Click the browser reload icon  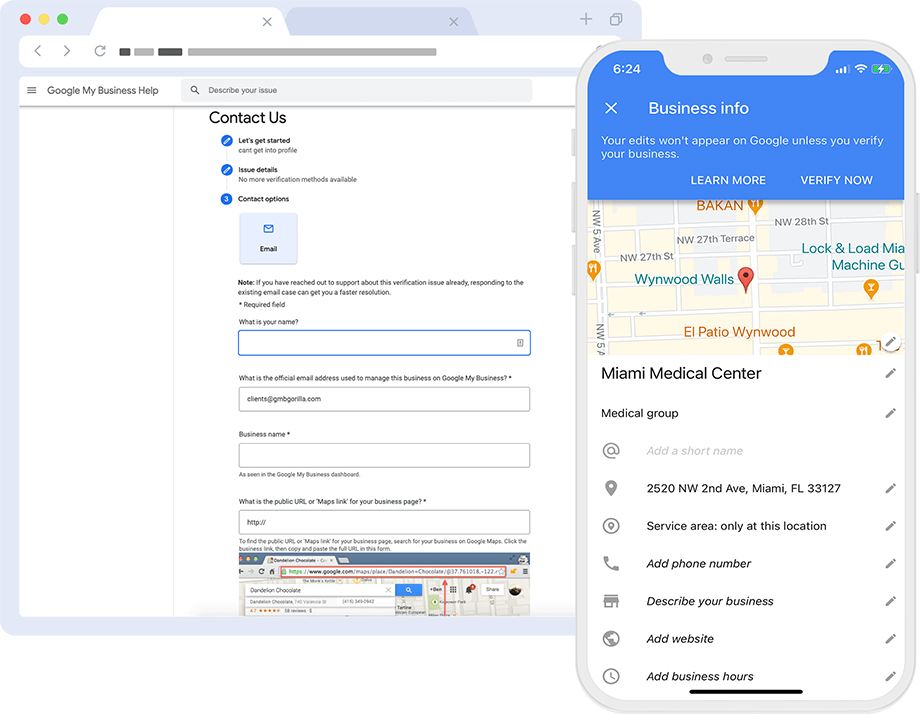point(99,51)
